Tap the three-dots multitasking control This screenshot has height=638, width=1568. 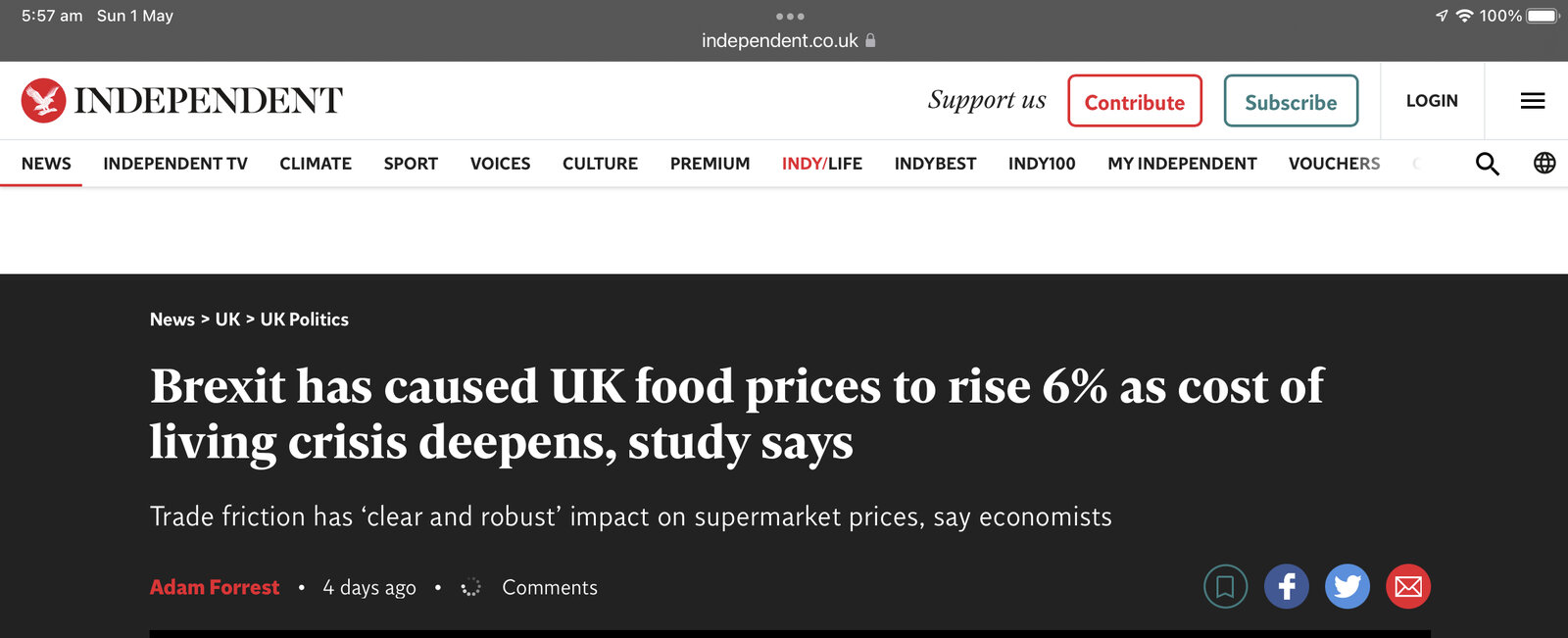tap(789, 17)
